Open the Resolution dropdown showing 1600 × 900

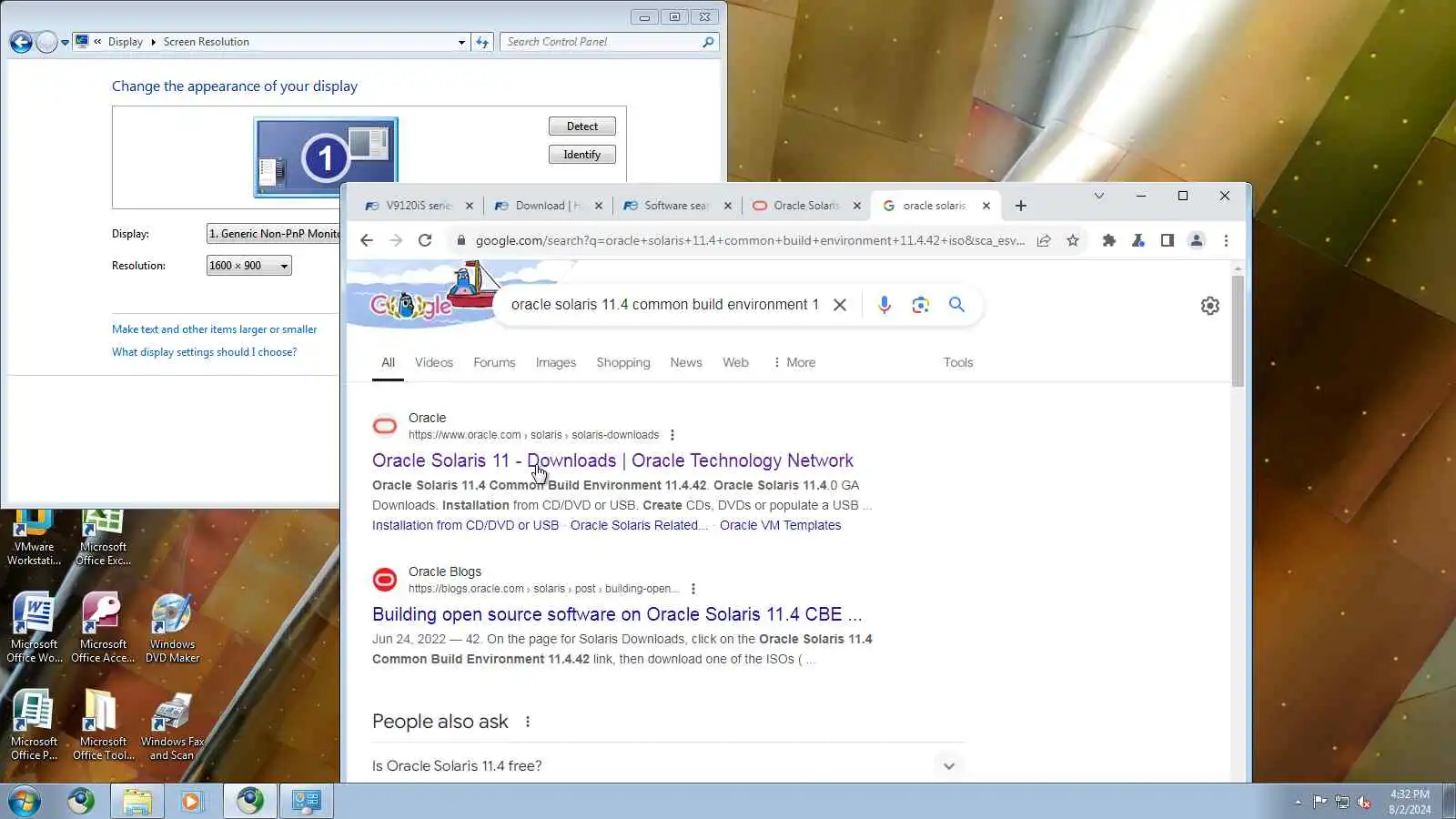click(248, 266)
